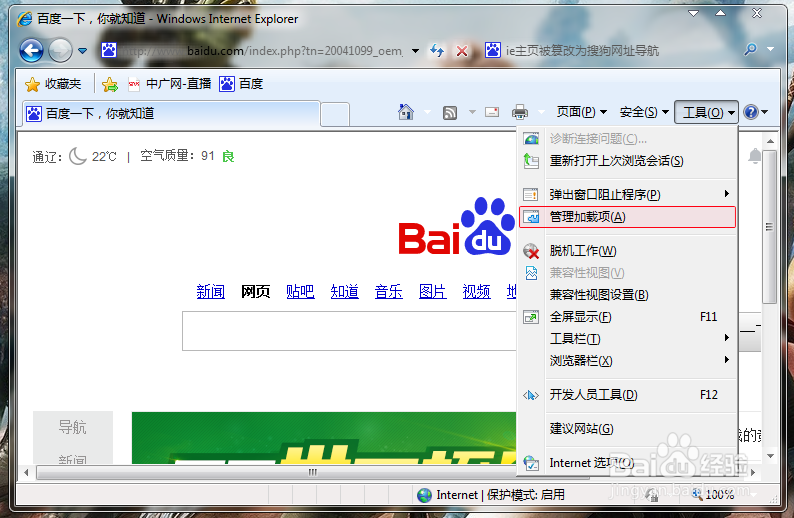Open a new blank tab

[x=335, y=114]
